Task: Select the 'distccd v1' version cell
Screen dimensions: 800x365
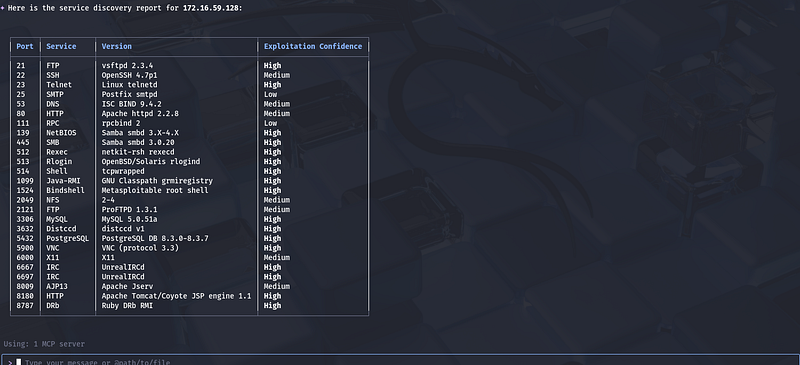Action: point(123,229)
